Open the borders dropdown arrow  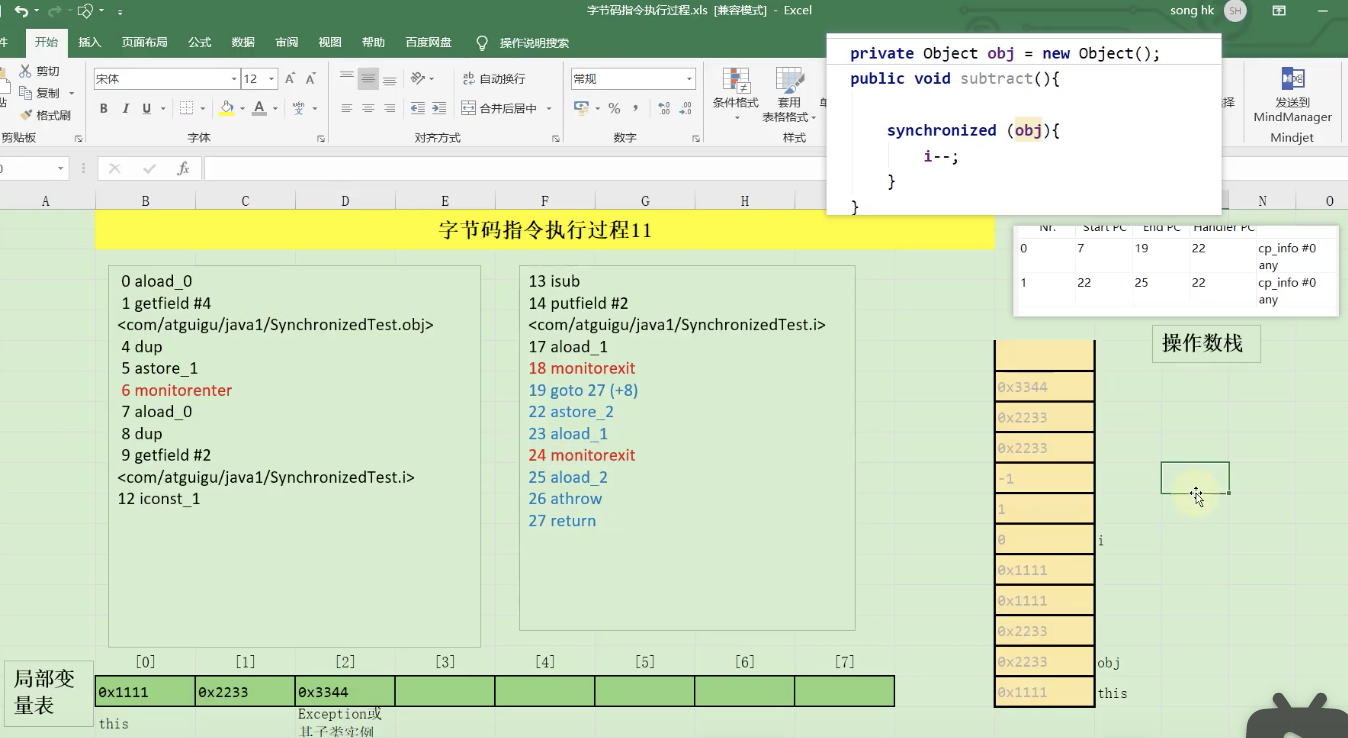click(x=202, y=108)
